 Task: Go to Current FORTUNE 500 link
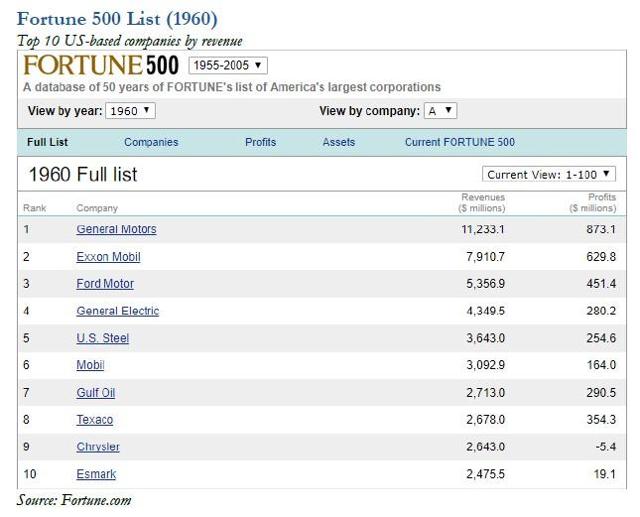point(459,142)
